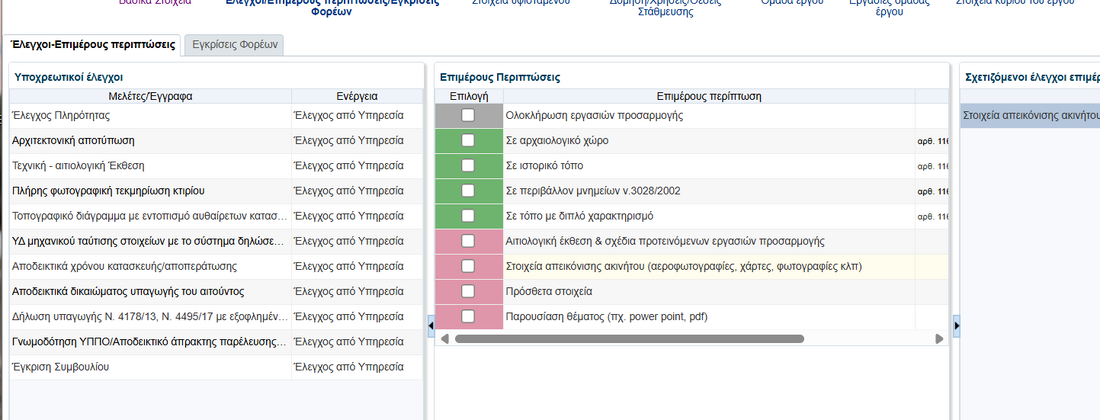Toggle the Πρόσθετα στοιχεία checkbox

click(468, 291)
